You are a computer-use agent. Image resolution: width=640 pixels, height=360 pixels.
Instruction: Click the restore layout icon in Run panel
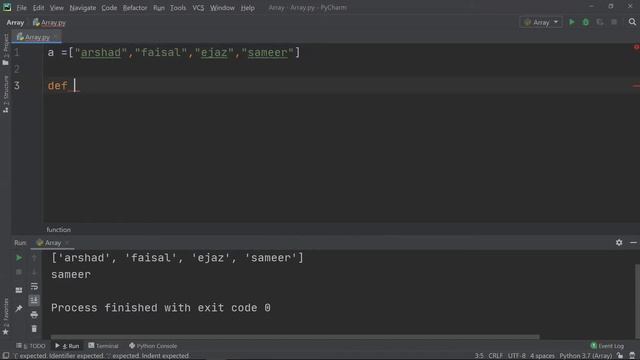tap(19, 290)
